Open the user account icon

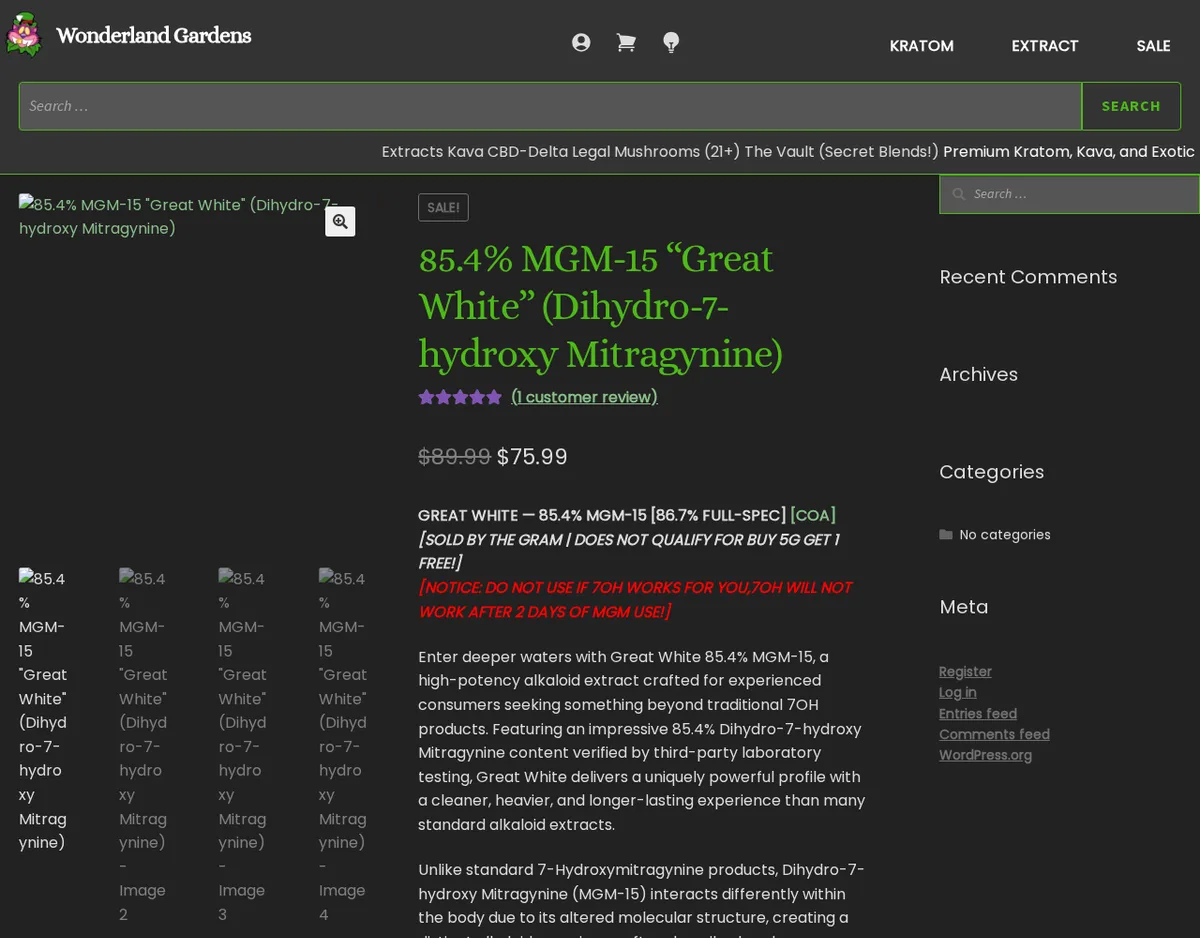click(x=581, y=42)
